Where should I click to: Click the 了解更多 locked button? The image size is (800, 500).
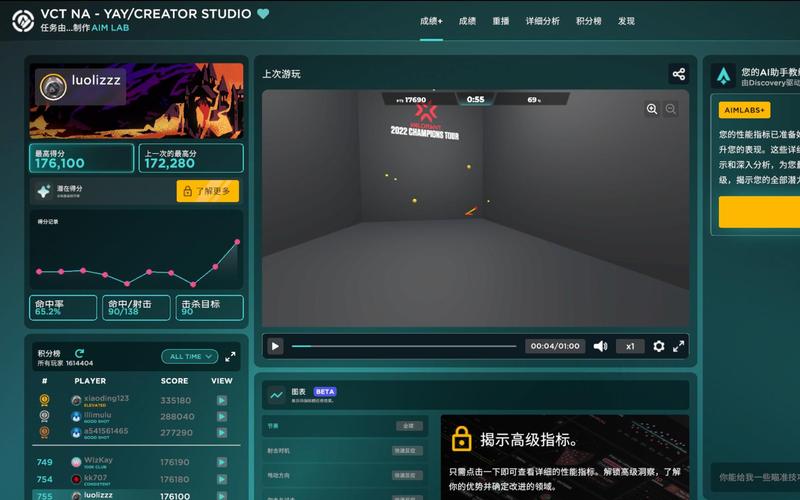208,191
